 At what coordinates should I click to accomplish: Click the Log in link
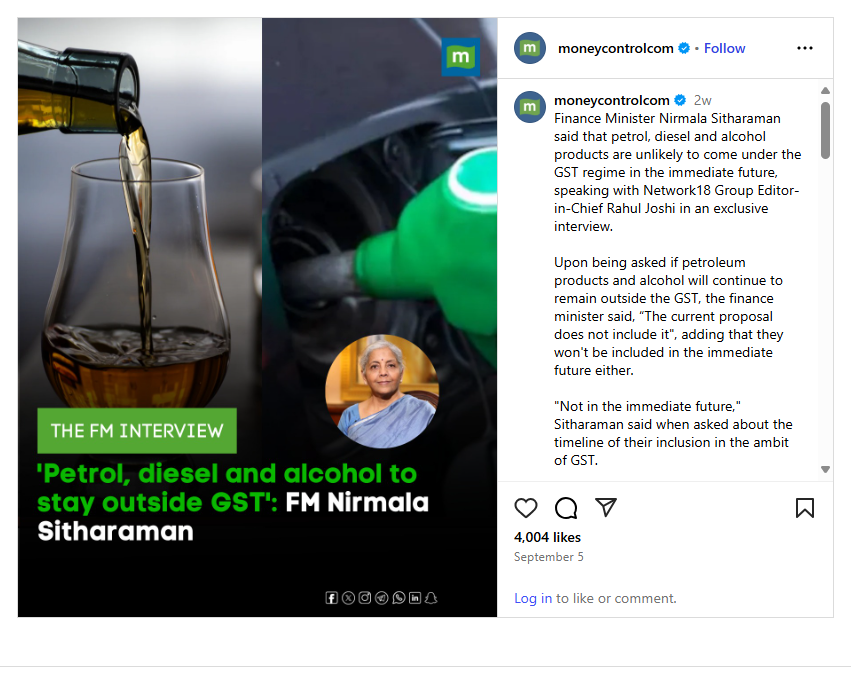click(532, 598)
